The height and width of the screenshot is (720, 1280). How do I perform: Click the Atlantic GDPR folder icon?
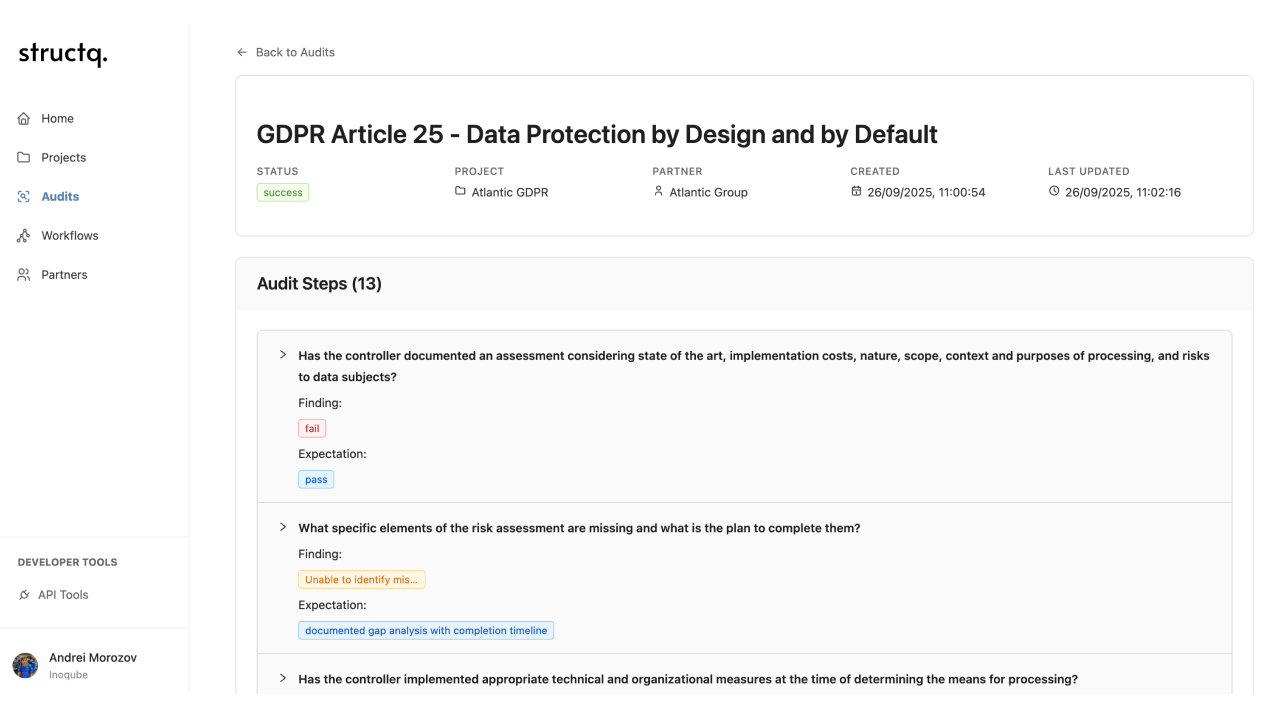tap(460, 191)
